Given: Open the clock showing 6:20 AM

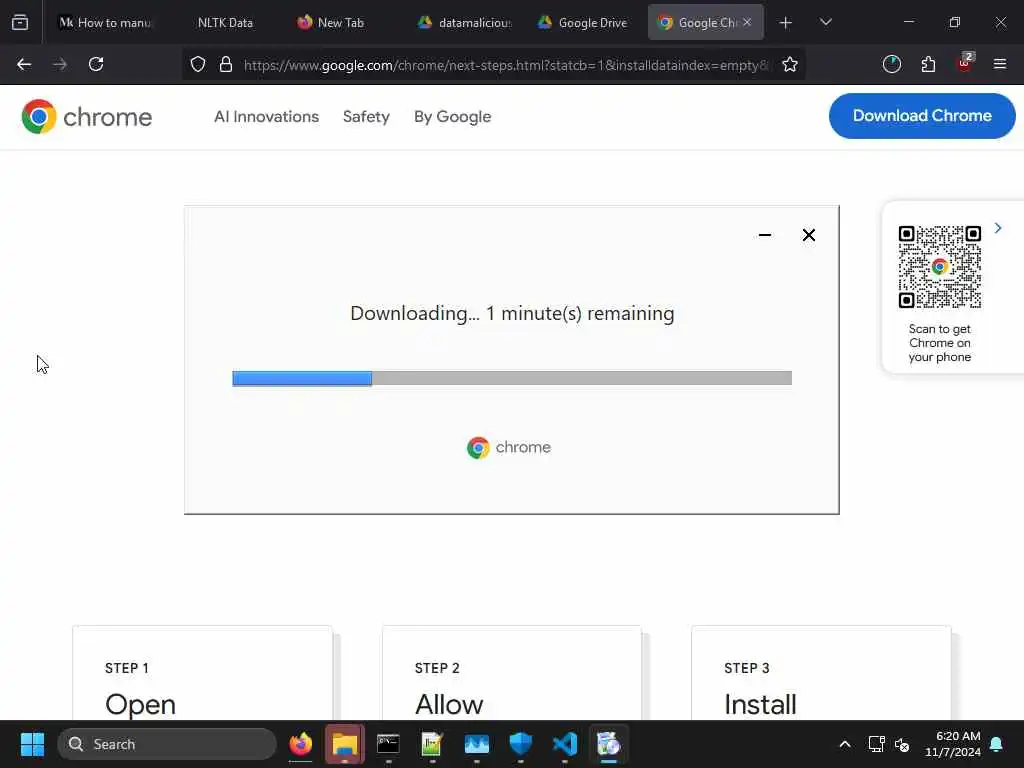Looking at the screenshot, I should [953, 744].
